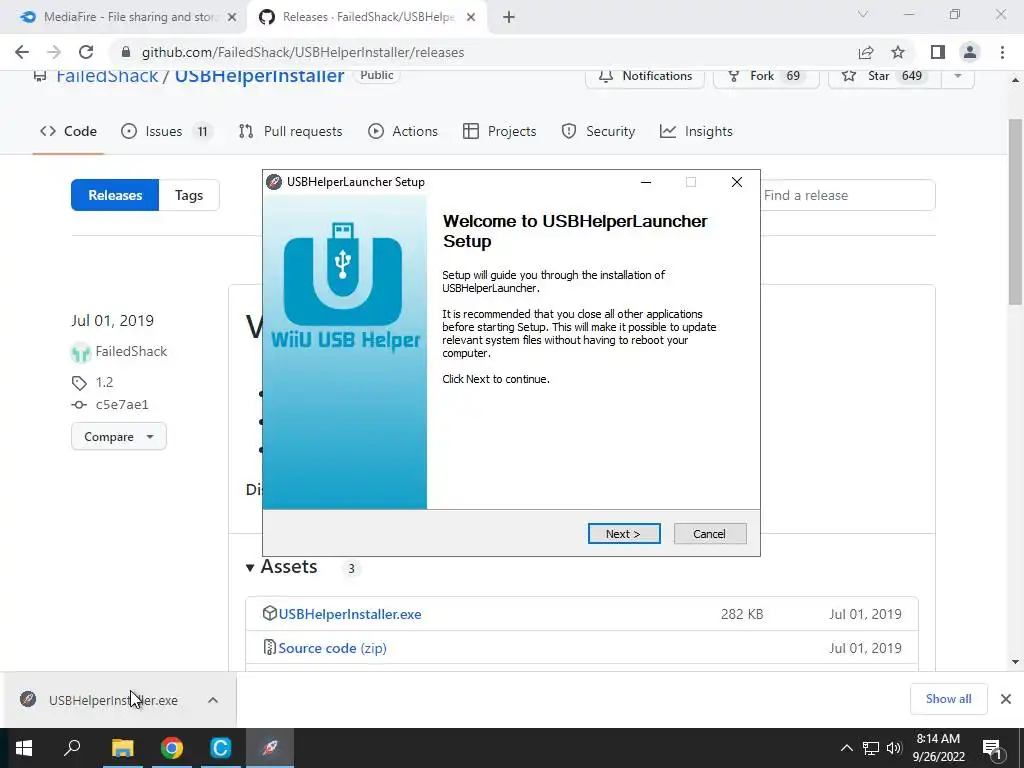Click the FailedShack avatar icon

pos(80,353)
